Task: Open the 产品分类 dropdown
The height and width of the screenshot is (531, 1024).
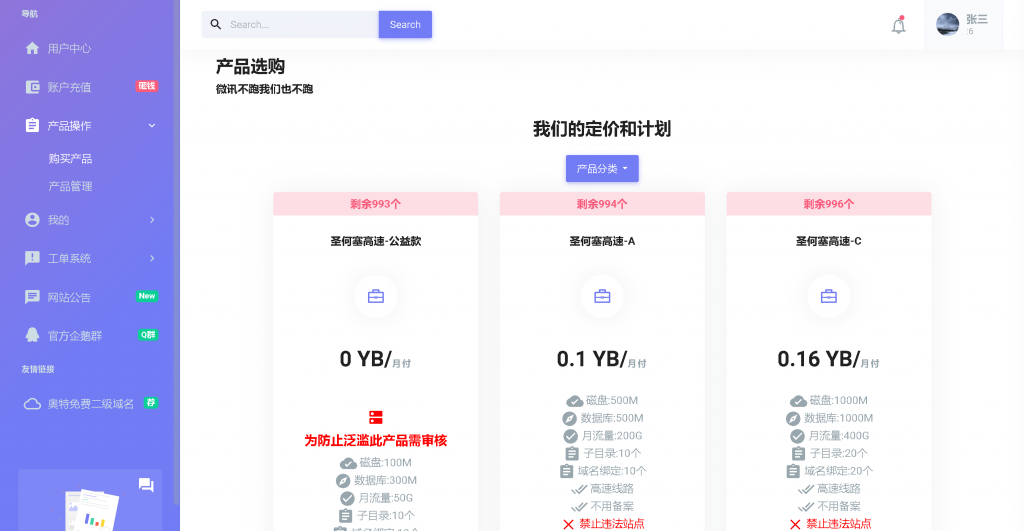Action: point(602,169)
